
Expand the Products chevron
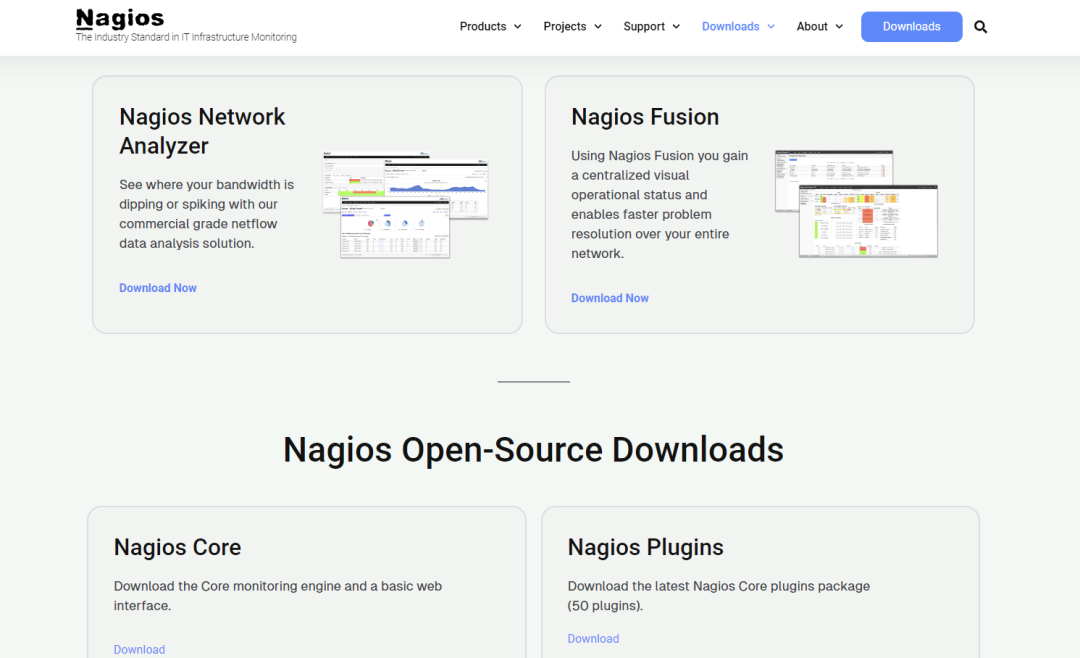(x=517, y=27)
